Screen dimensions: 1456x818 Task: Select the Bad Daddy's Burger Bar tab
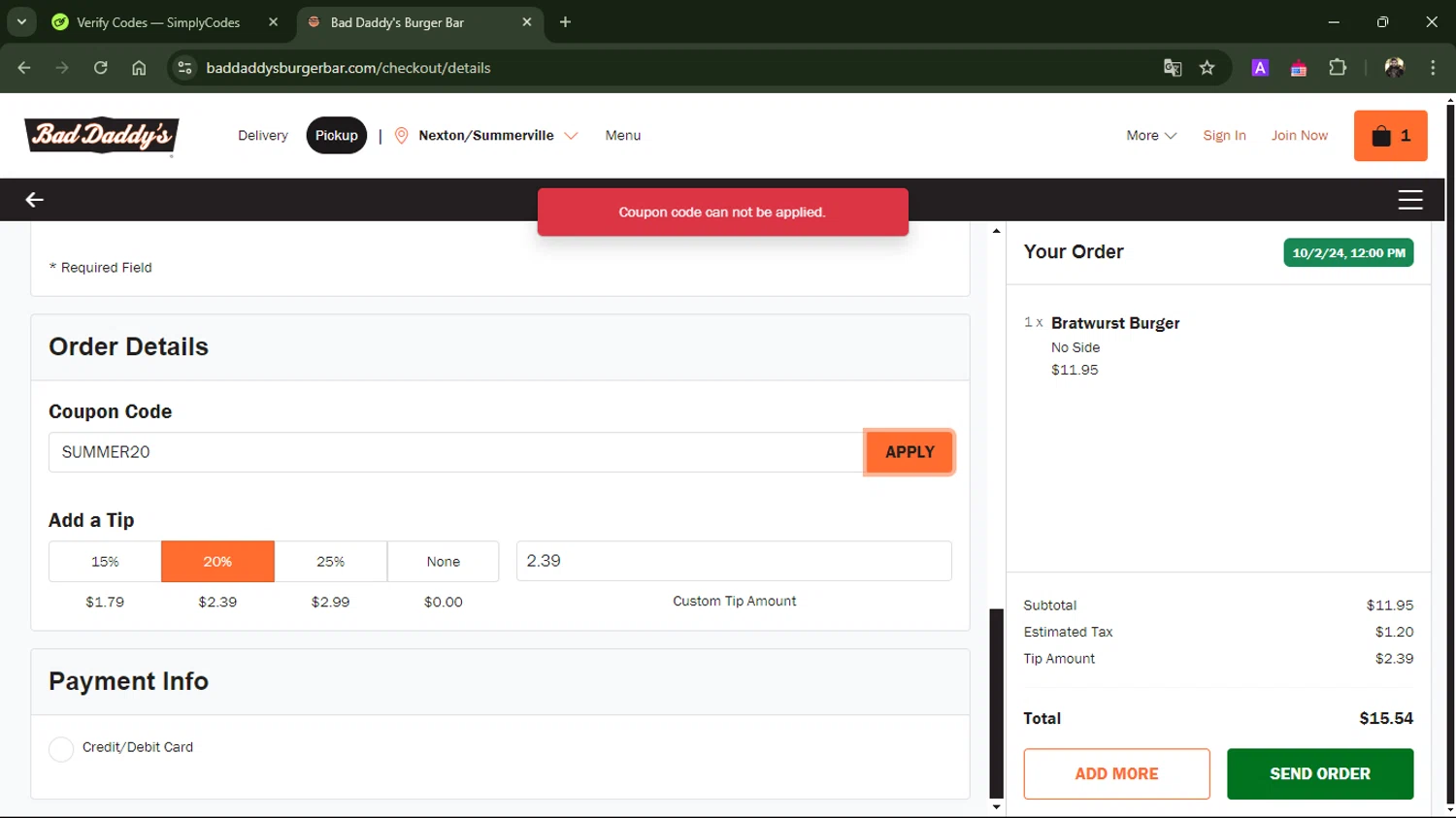click(419, 22)
